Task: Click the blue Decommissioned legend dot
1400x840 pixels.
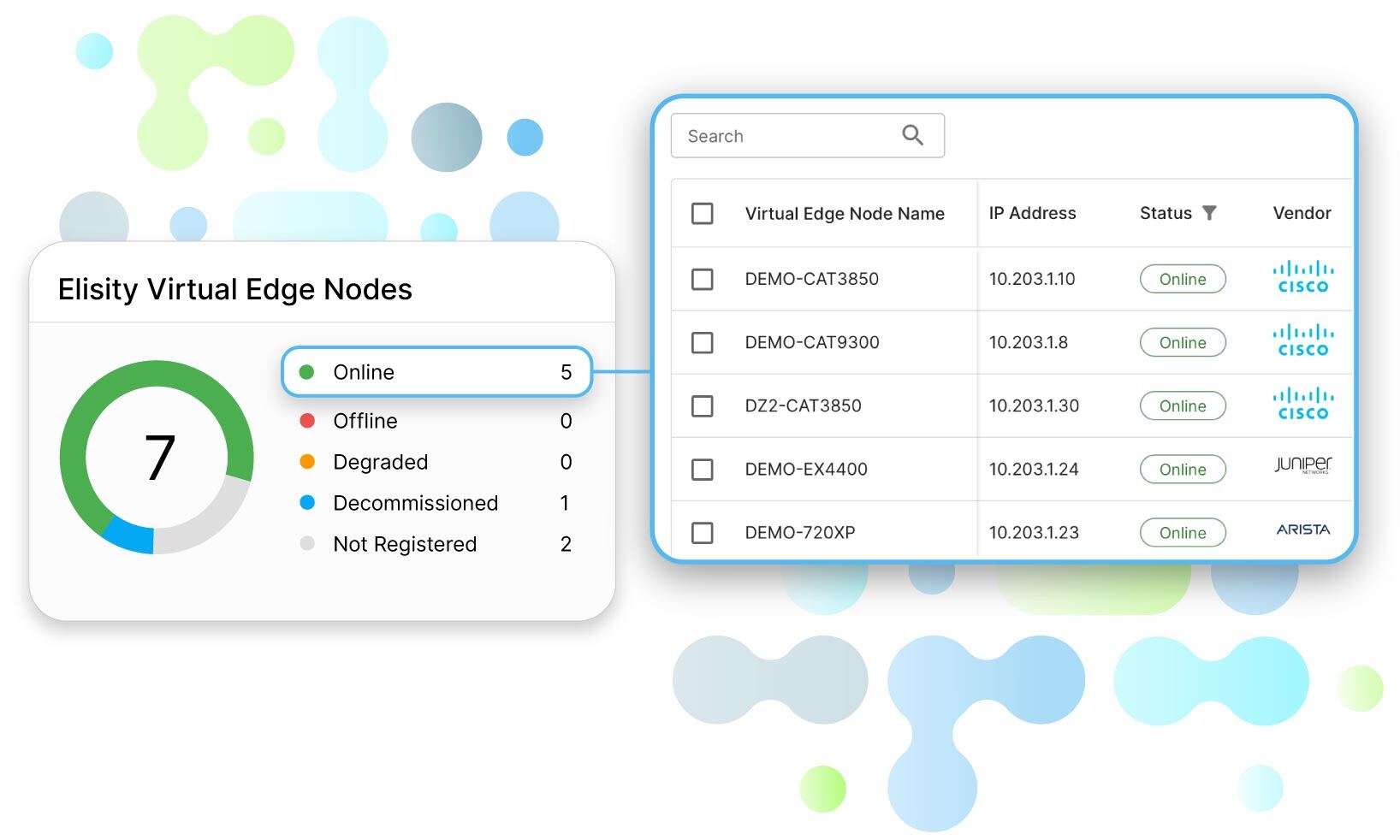Action: coord(307,503)
